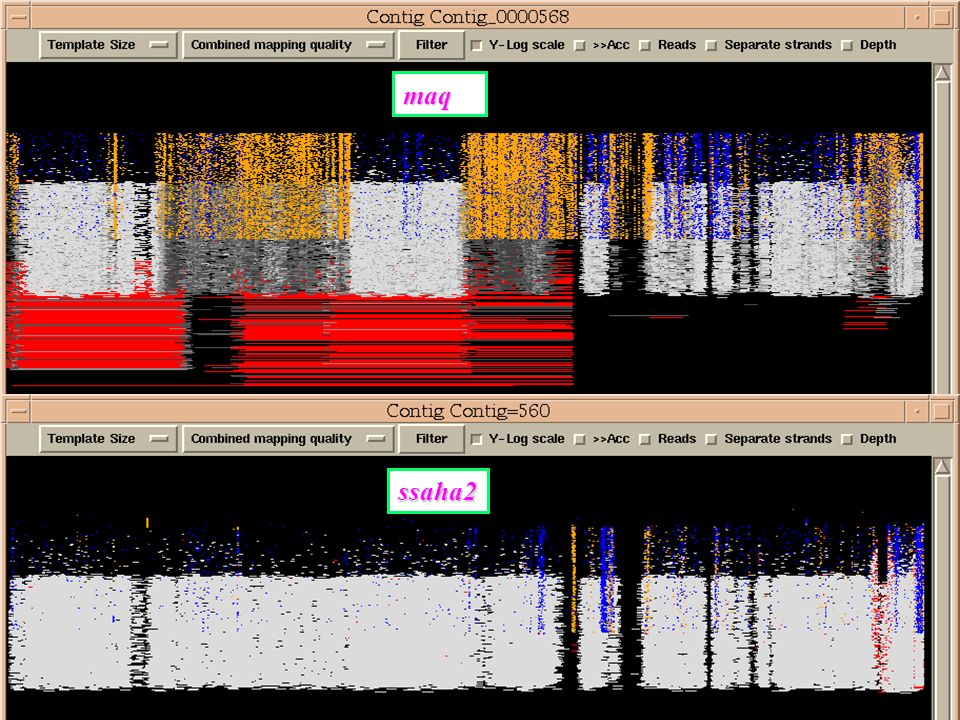Maximize the Contig_0000568 window

[941, 17]
